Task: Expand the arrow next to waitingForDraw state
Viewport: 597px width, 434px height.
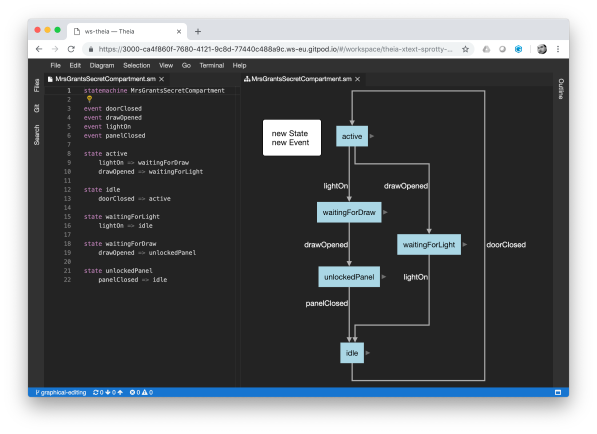Action: point(385,212)
